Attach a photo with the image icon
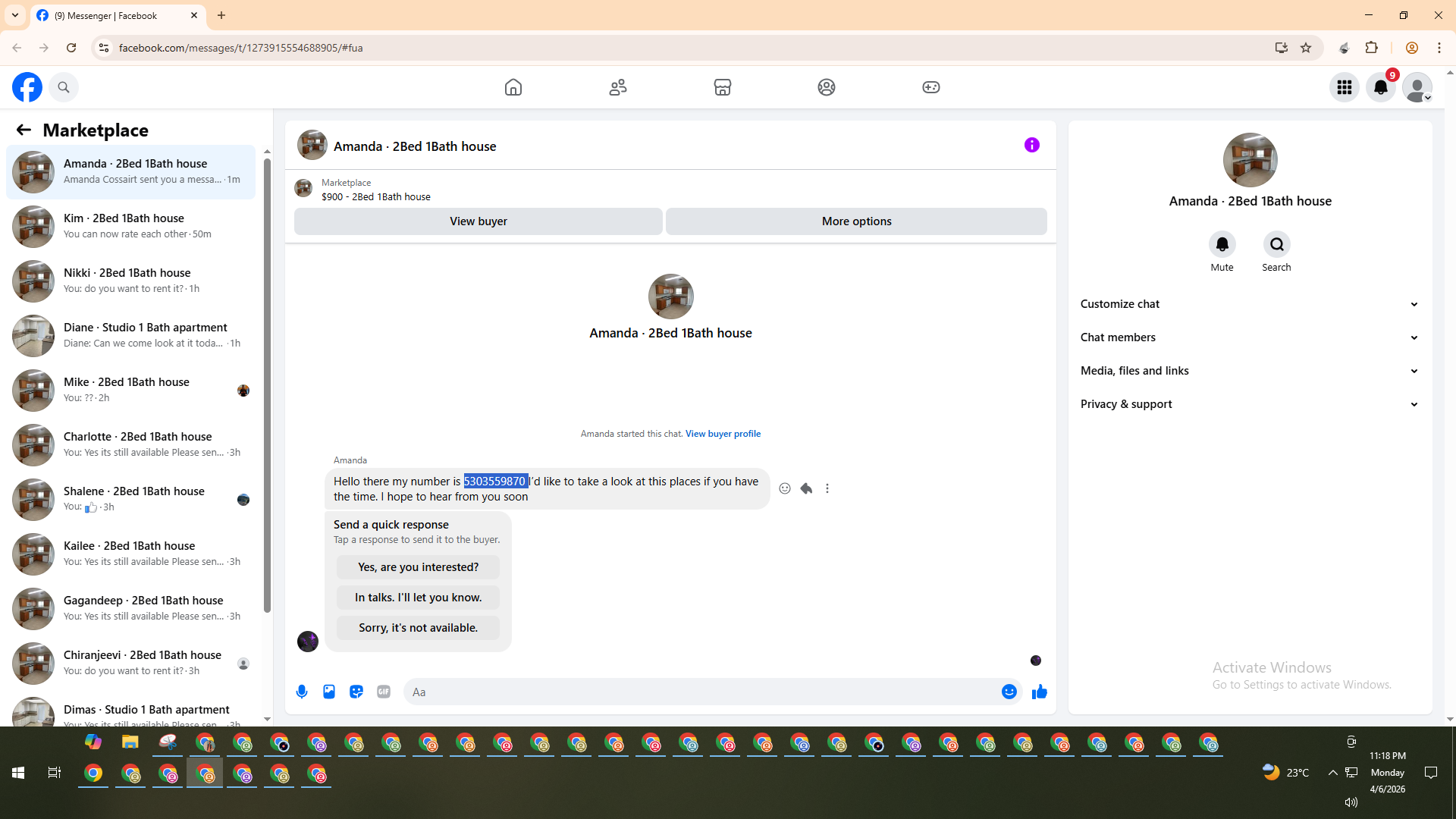 click(329, 692)
